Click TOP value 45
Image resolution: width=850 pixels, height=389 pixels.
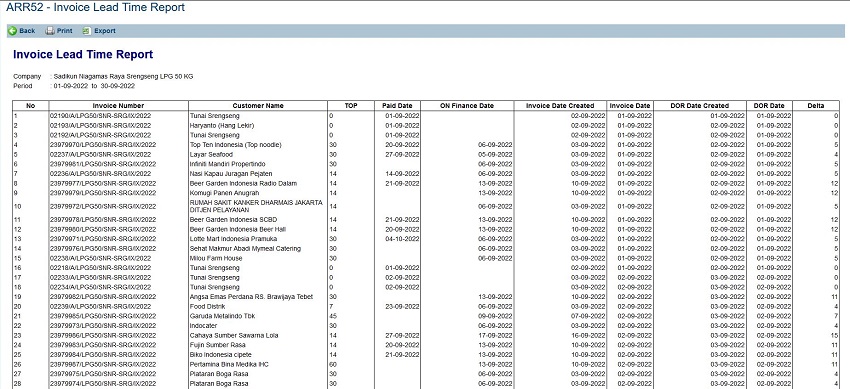(333, 316)
